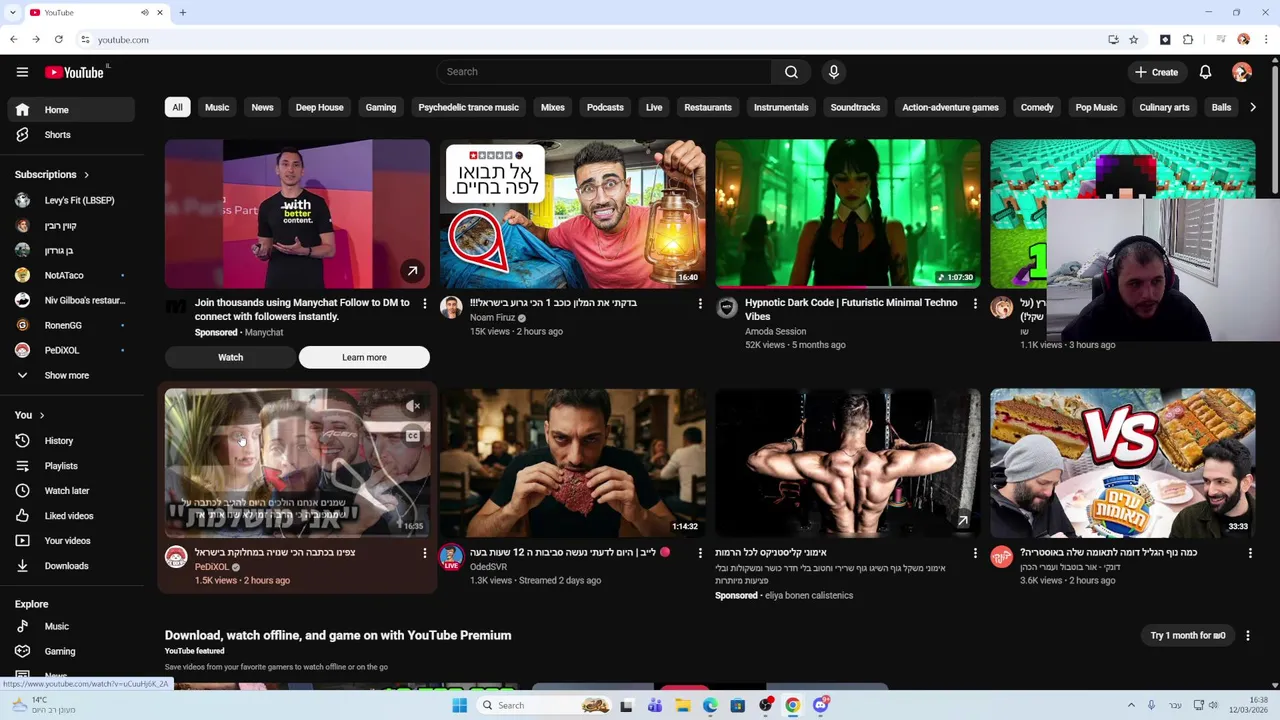The image size is (1280, 720).
Task: Click Try 1 month Premium button
Action: pos(1188,635)
